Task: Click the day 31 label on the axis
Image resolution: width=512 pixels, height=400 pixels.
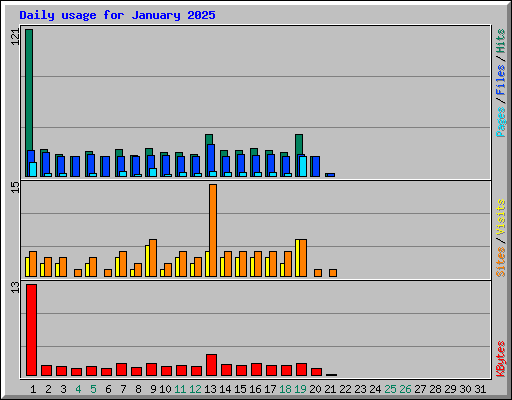Action: pyautogui.click(x=480, y=389)
